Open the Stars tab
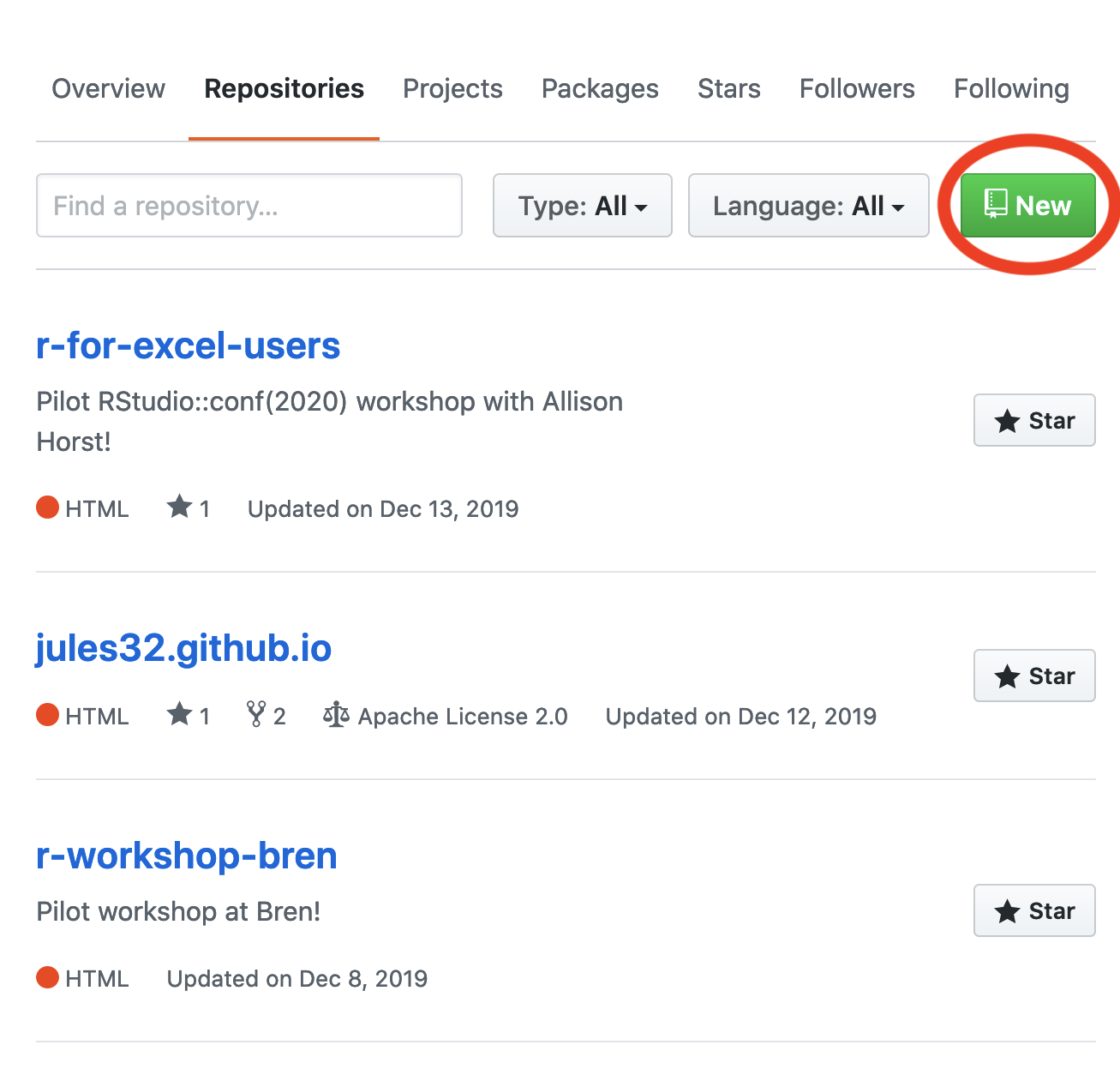1120x1087 pixels. (729, 88)
